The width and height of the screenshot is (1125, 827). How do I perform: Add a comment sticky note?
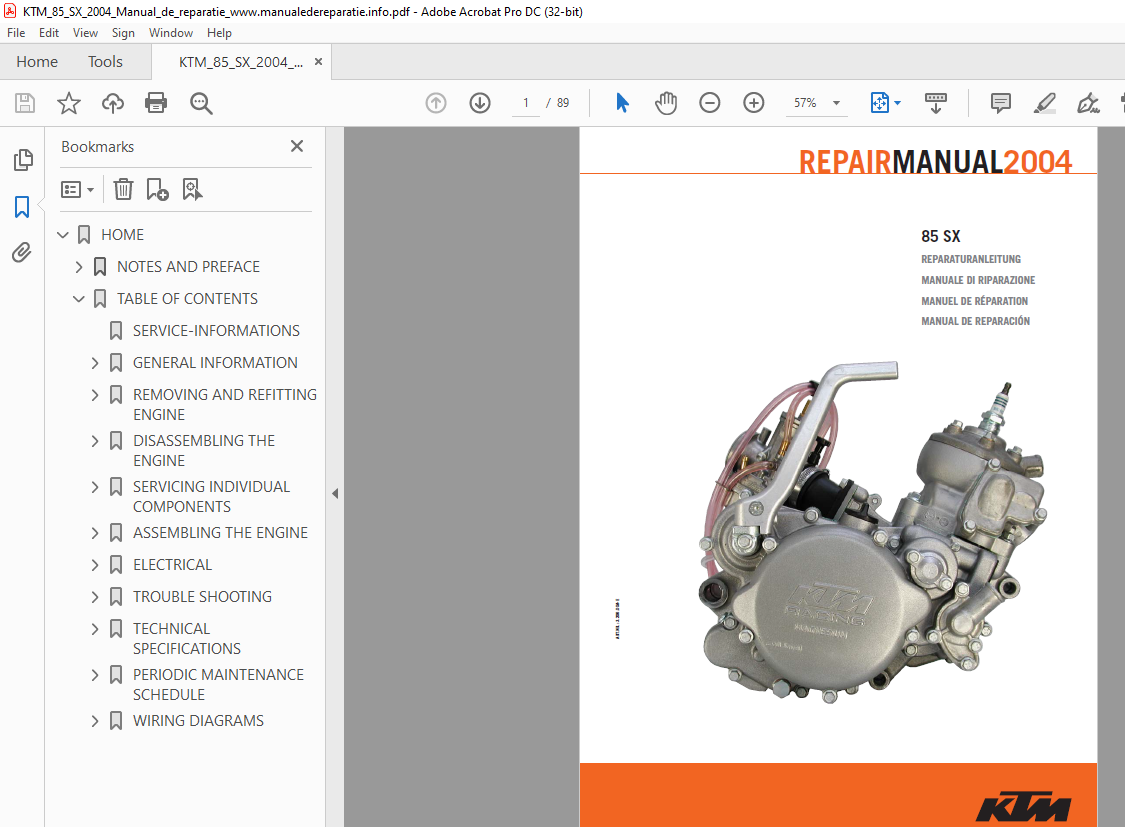point(1000,103)
